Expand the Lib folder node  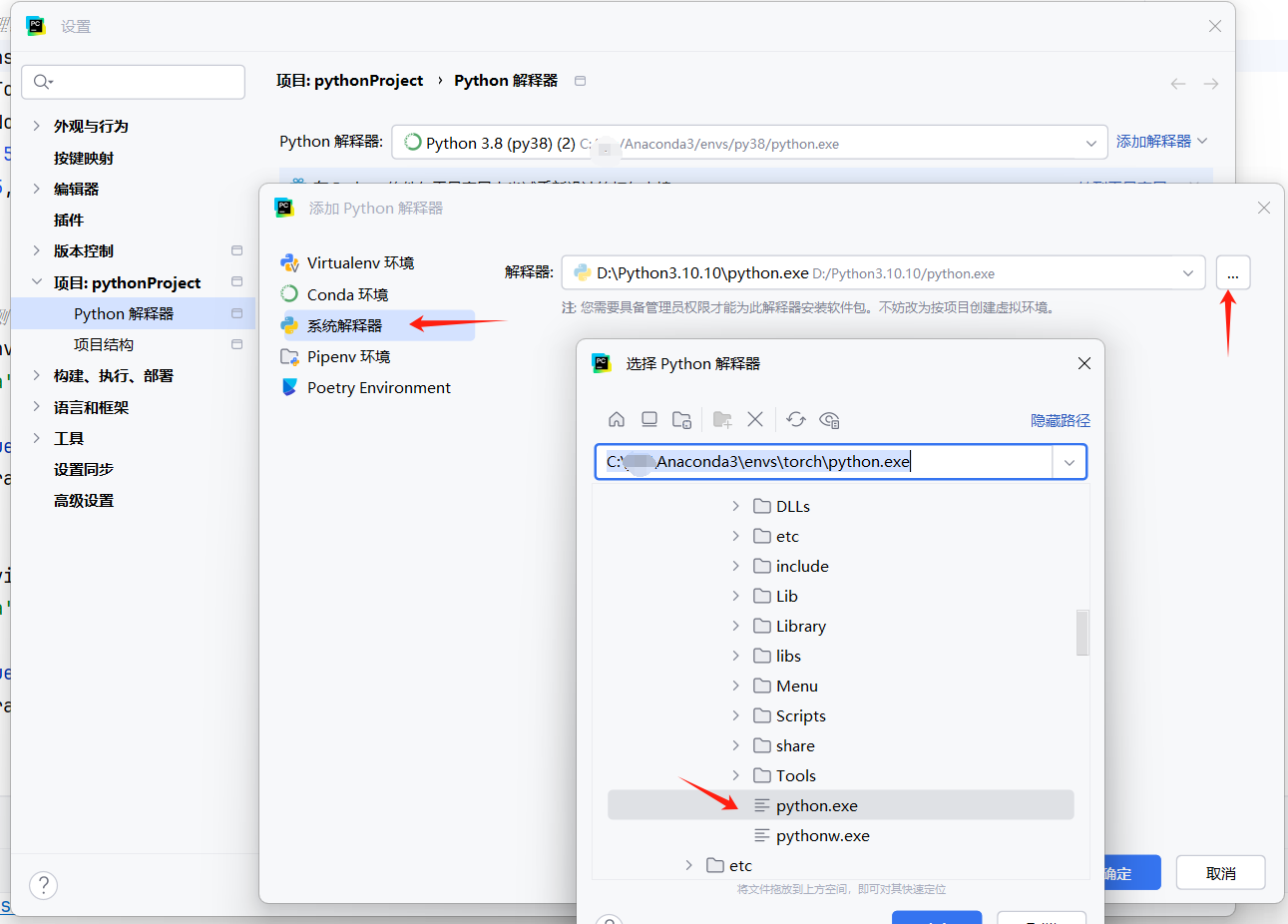point(736,596)
